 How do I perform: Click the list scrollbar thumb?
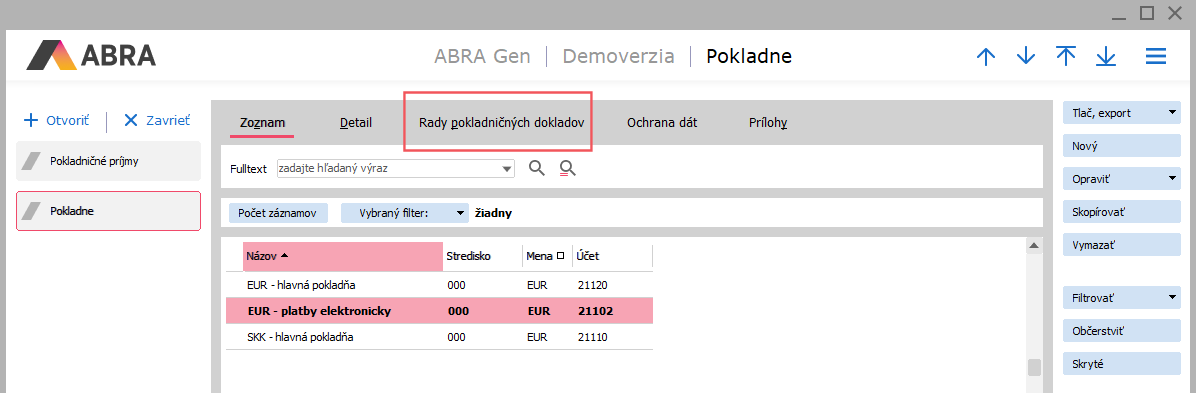(1034, 368)
